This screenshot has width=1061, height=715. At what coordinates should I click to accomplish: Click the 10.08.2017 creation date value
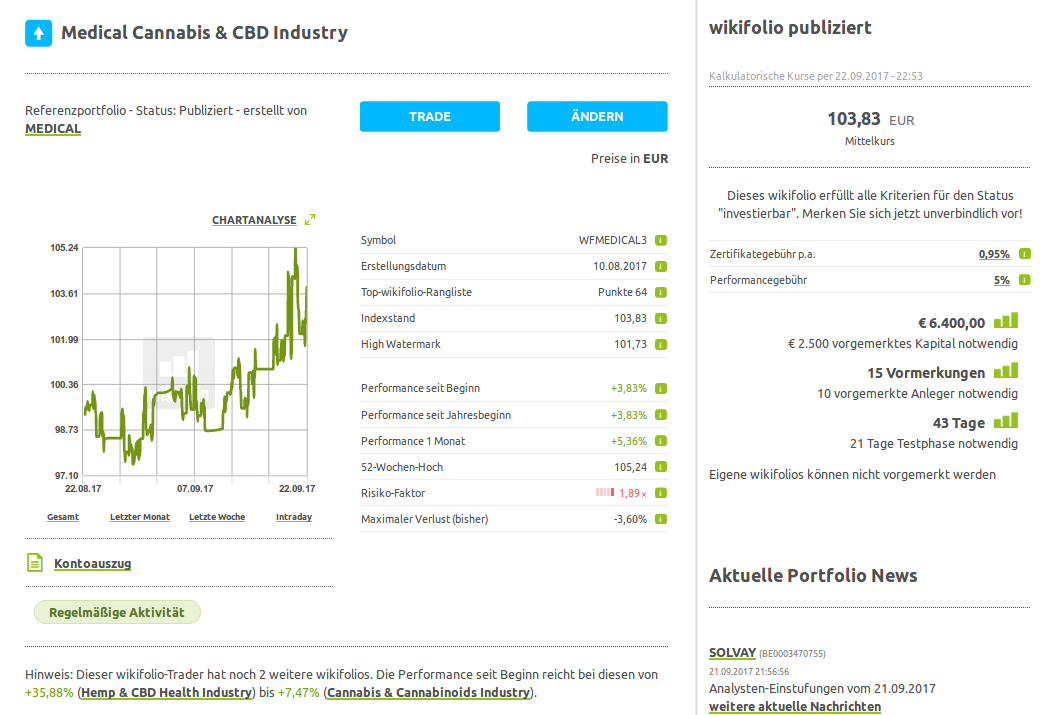point(620,267)
